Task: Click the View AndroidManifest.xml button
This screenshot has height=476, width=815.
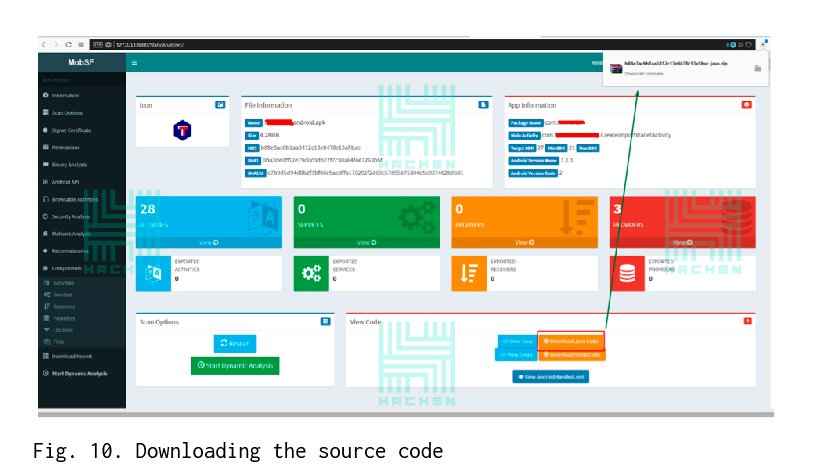Action: 550,377
